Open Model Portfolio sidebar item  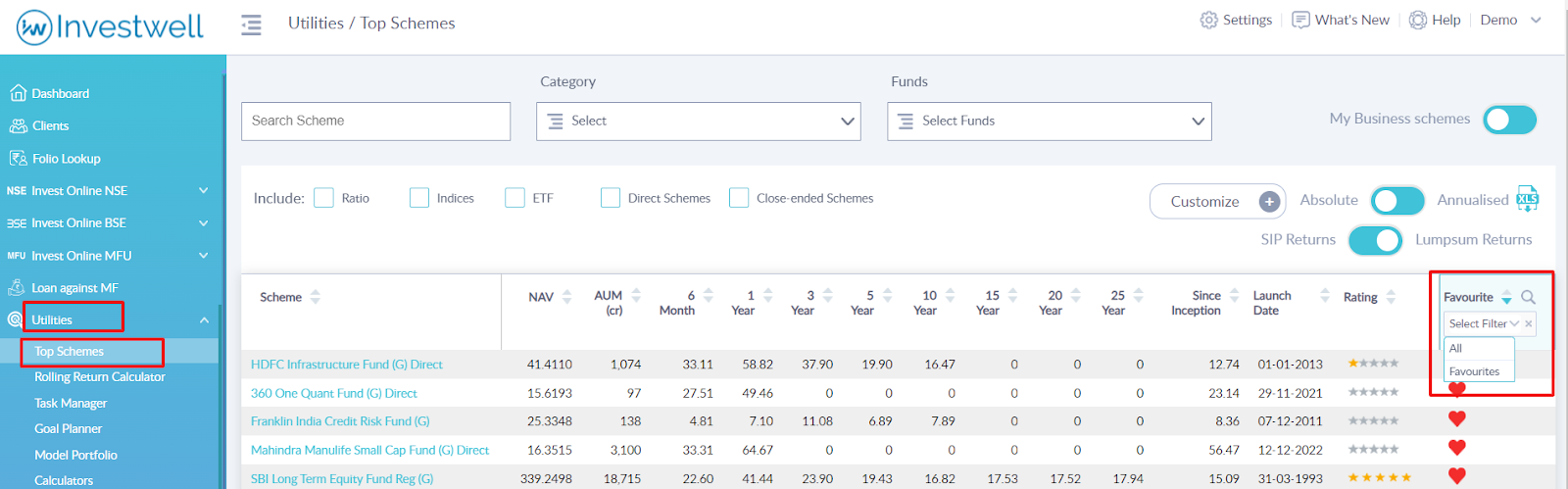(75, 455)
